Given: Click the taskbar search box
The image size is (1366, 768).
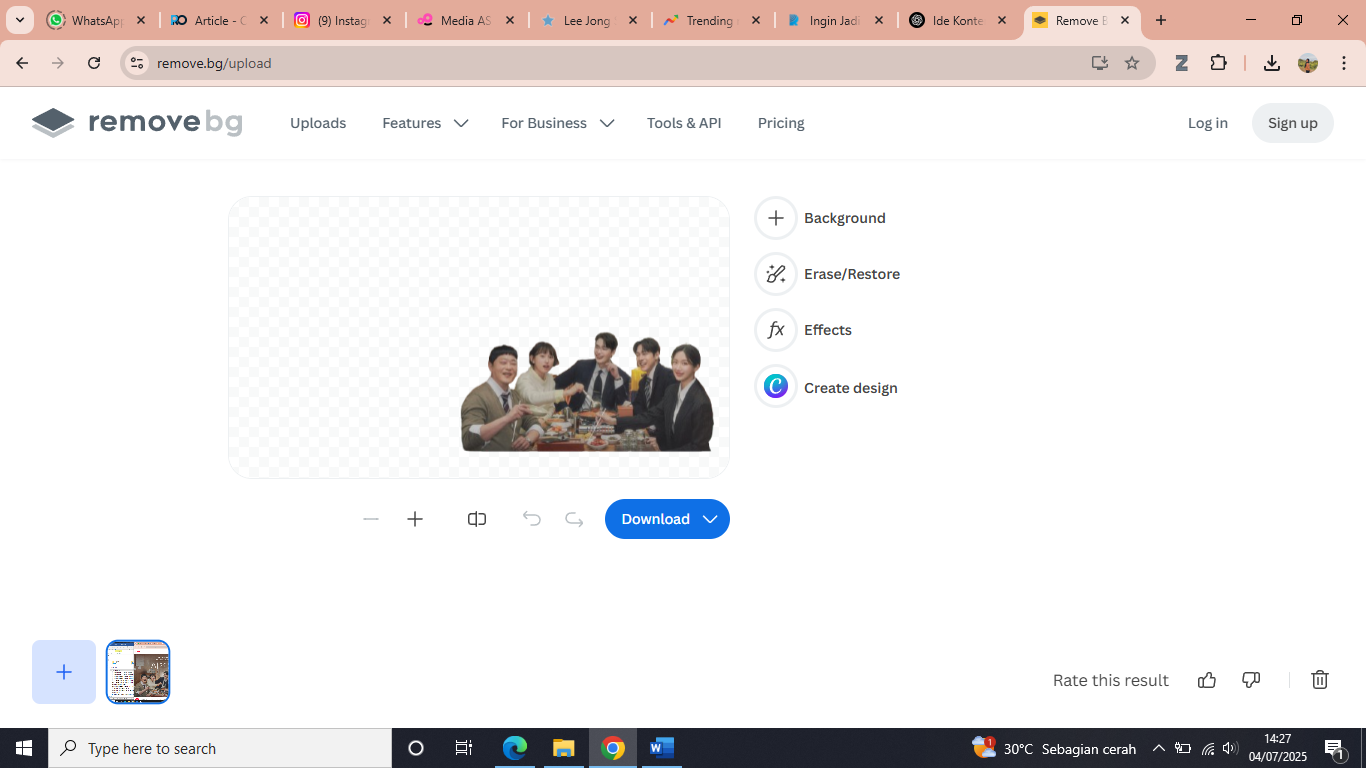Looking at the screenshot, I should pyautogui.click(x=220, y=748).
